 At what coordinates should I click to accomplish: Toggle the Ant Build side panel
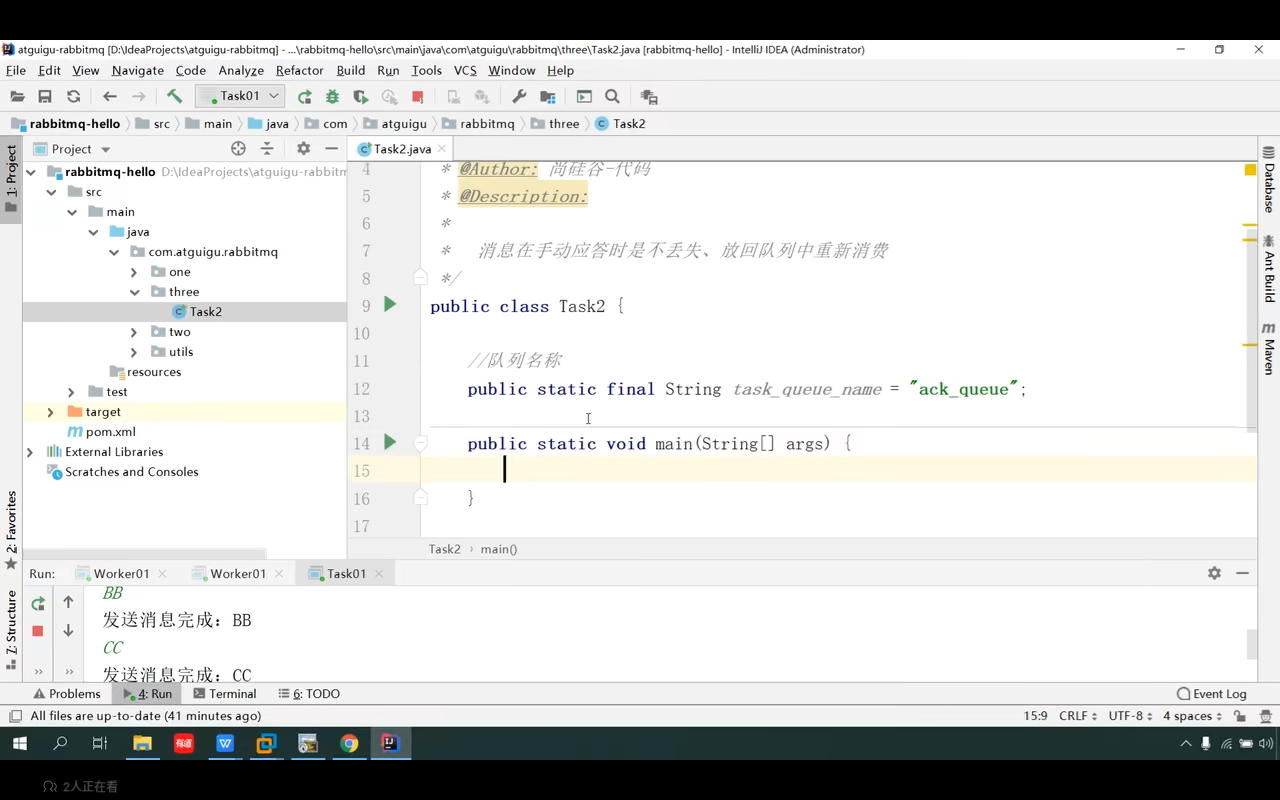pos(1269,268)
